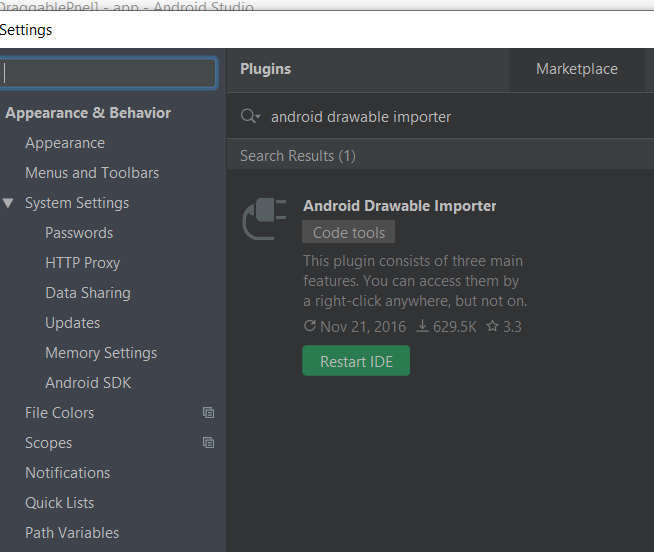Click the Restart IDE button
654x552 pixels.
point(356,361)
